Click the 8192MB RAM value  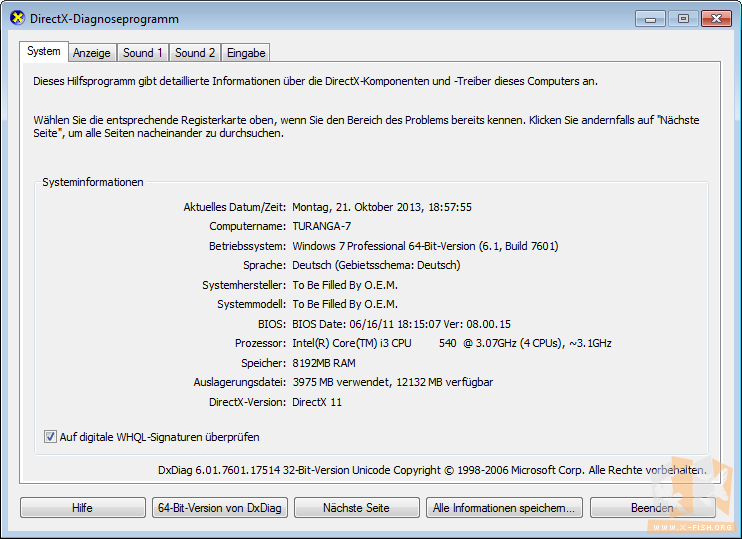click(324, 363)
